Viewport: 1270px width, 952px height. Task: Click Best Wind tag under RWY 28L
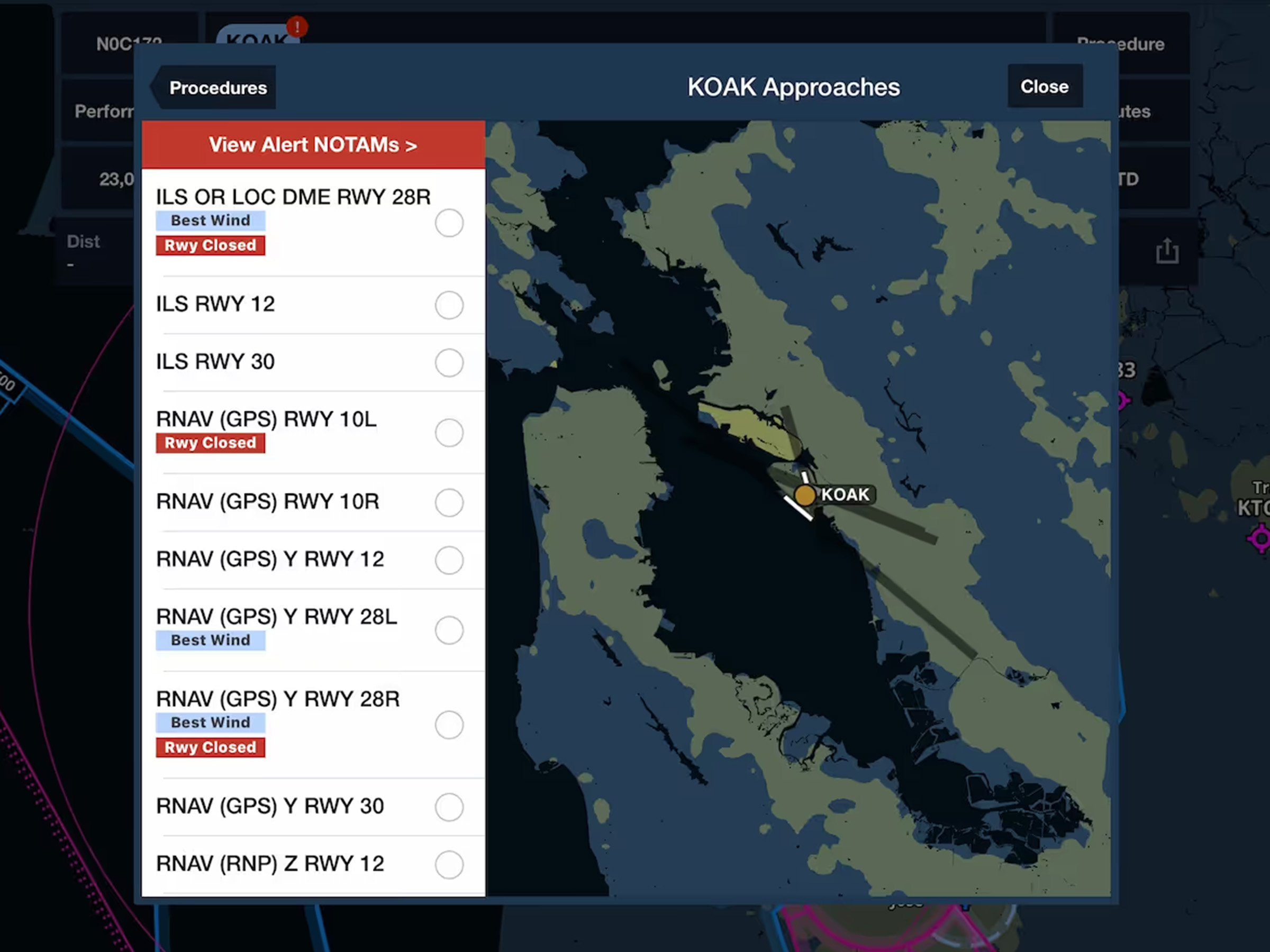pyautogui.click(x=210, y=640)
